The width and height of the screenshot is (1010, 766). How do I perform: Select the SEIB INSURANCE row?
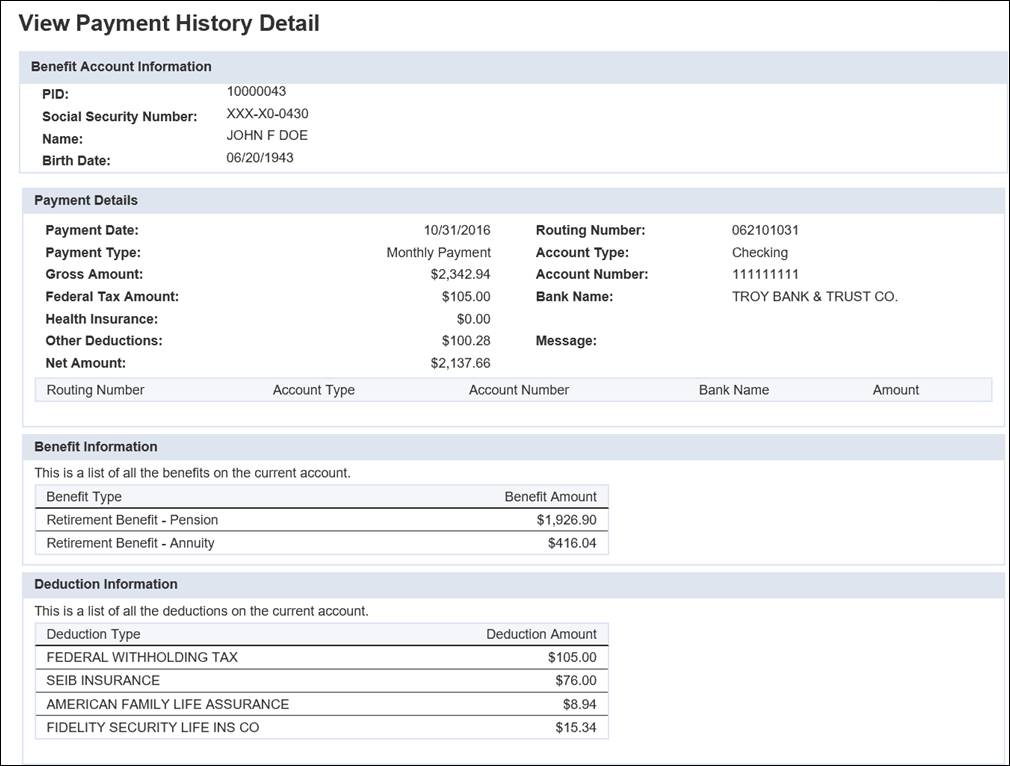pos(321,680)
